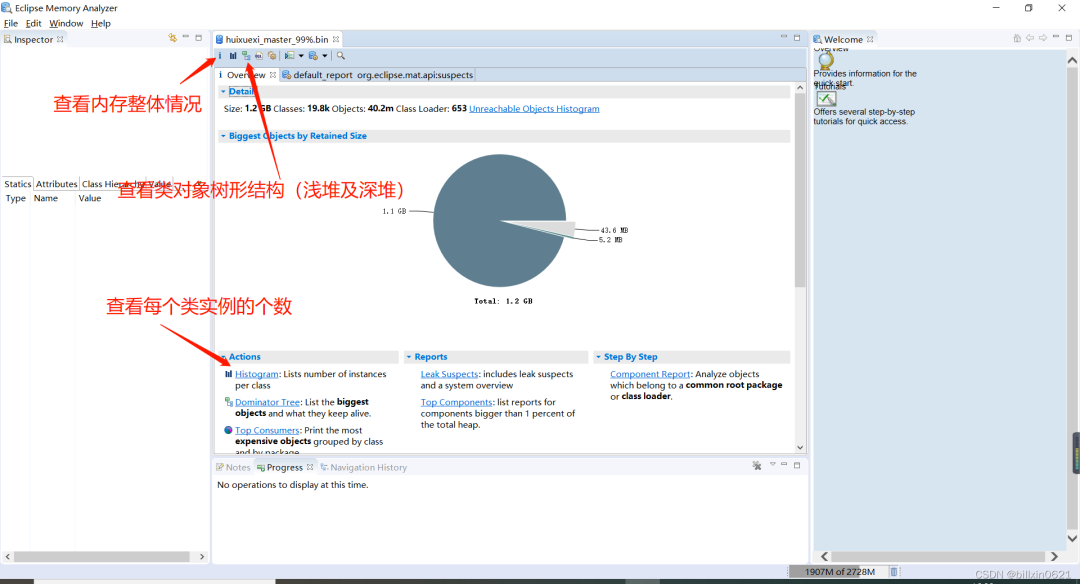Open the Welcome Overview globe icon
The width and height of the screenshot is (1080, 584).
pos(825,61)
